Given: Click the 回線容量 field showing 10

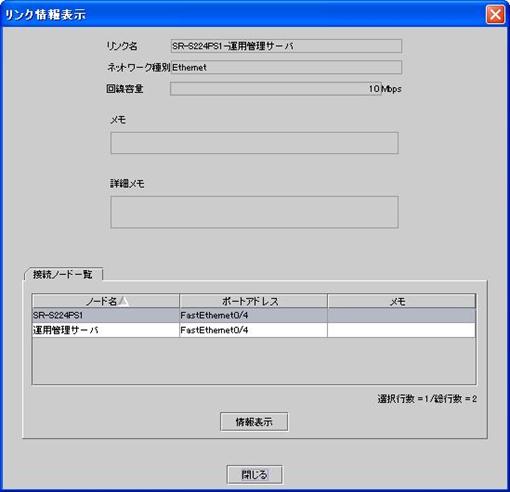Looking at the screenshot, I should [x=276, y=89].
